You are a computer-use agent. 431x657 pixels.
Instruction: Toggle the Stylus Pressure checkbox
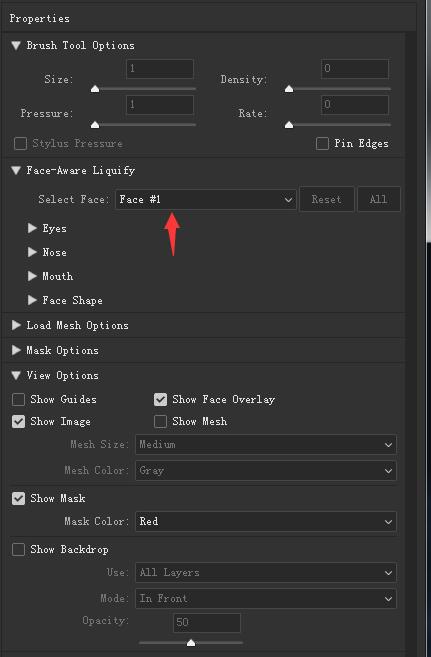coord(20,144)
